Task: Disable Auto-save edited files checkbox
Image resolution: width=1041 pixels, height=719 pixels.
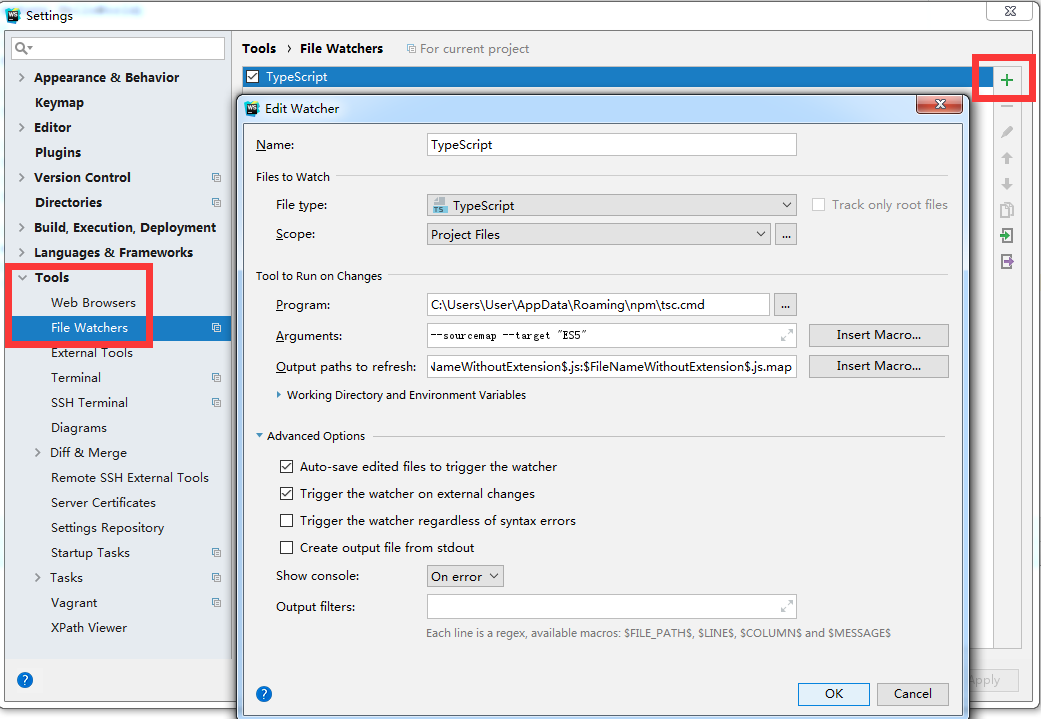Action: point(287,467)
